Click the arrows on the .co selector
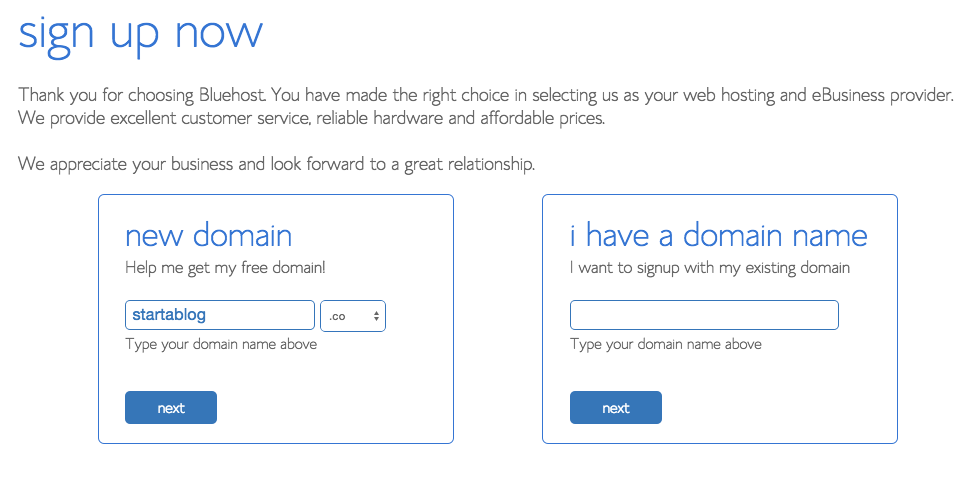This screenshot has width=977, height=479. pos(376,316)
